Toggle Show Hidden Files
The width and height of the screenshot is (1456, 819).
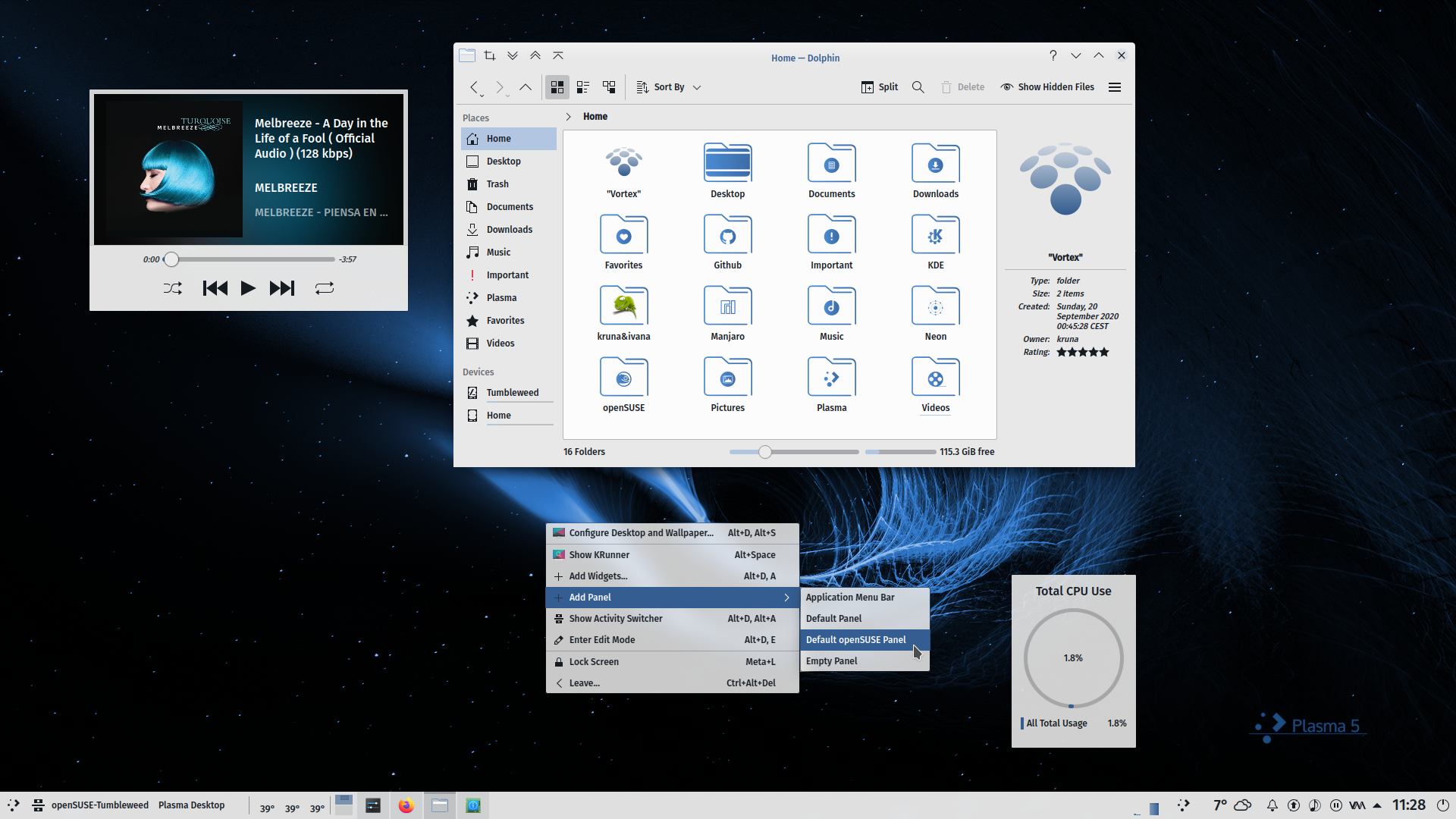(x=1047, y=87)
